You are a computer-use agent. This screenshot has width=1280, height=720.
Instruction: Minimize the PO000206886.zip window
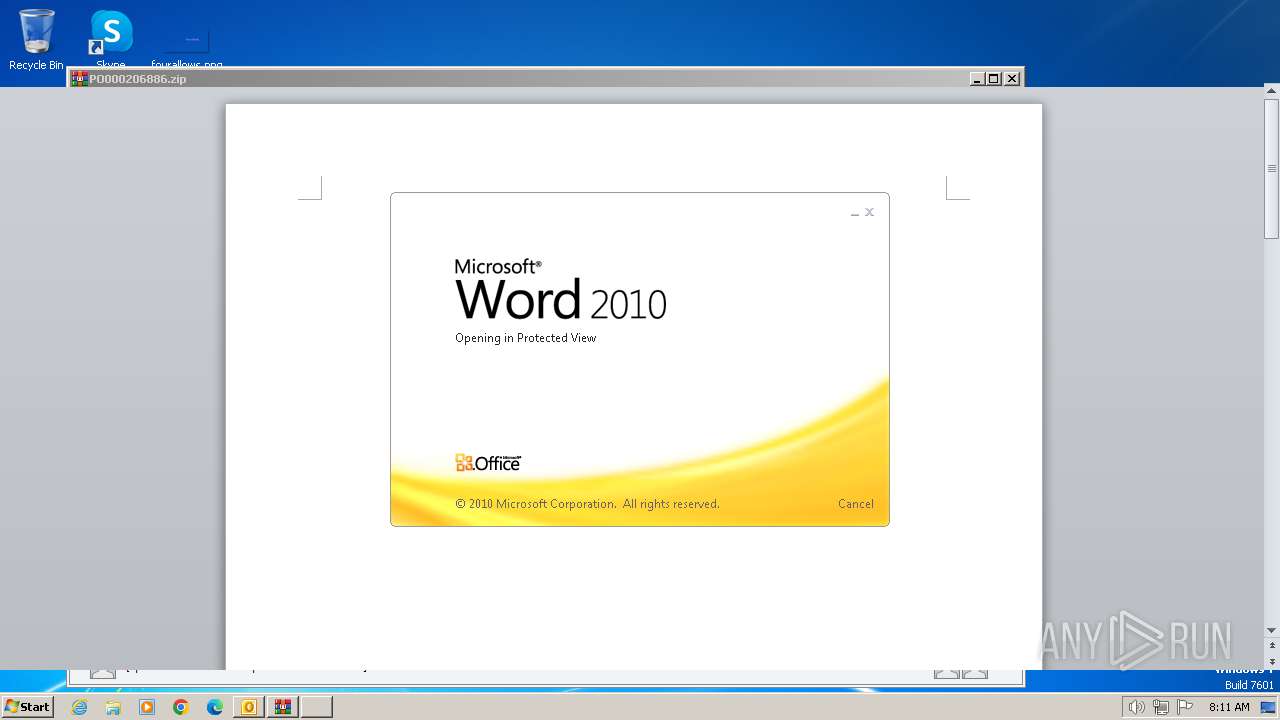tap(977, 78)
